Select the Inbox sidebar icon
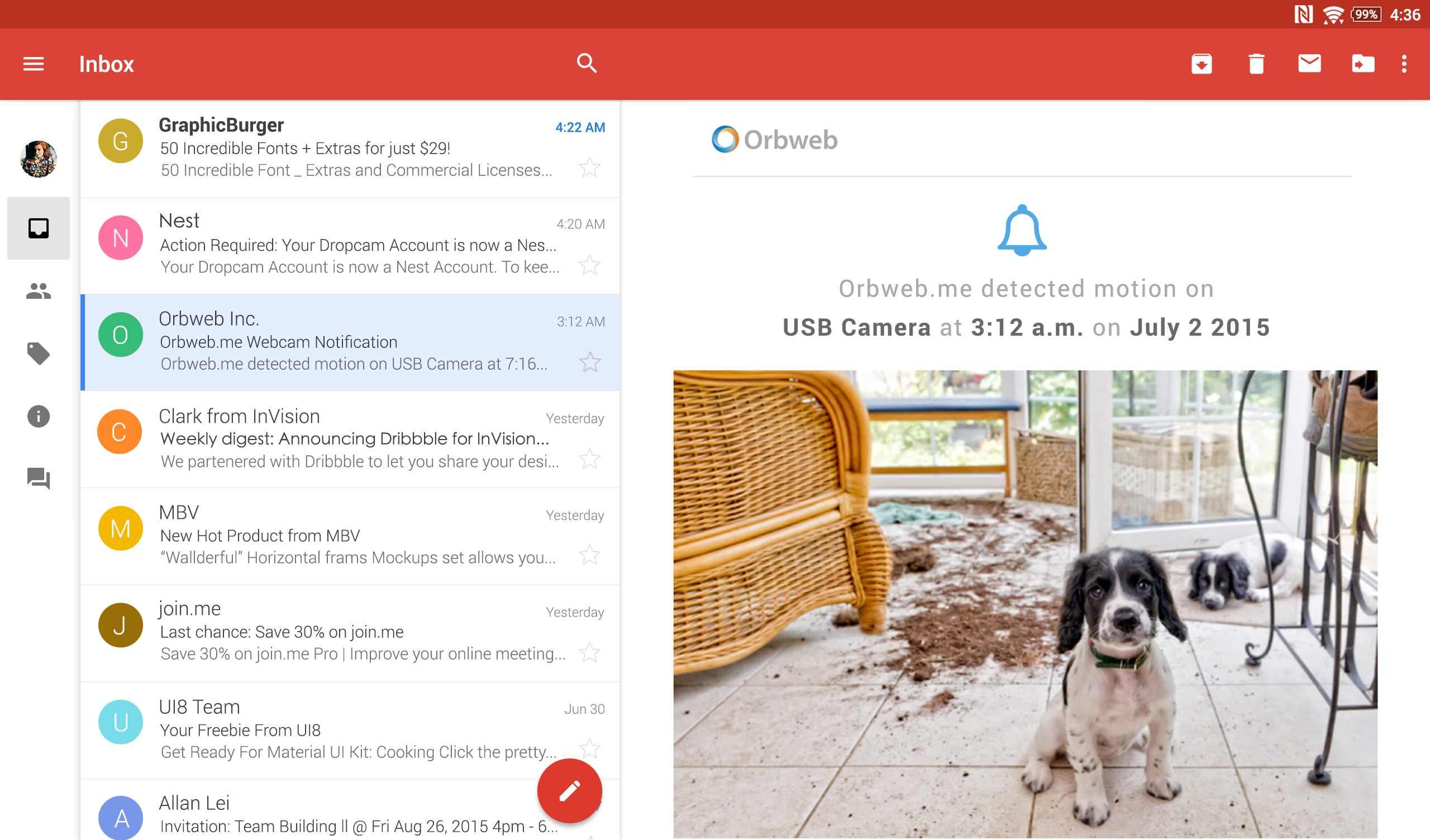The height and width of the screenshot is (840, 1430). tap(39, 228)
